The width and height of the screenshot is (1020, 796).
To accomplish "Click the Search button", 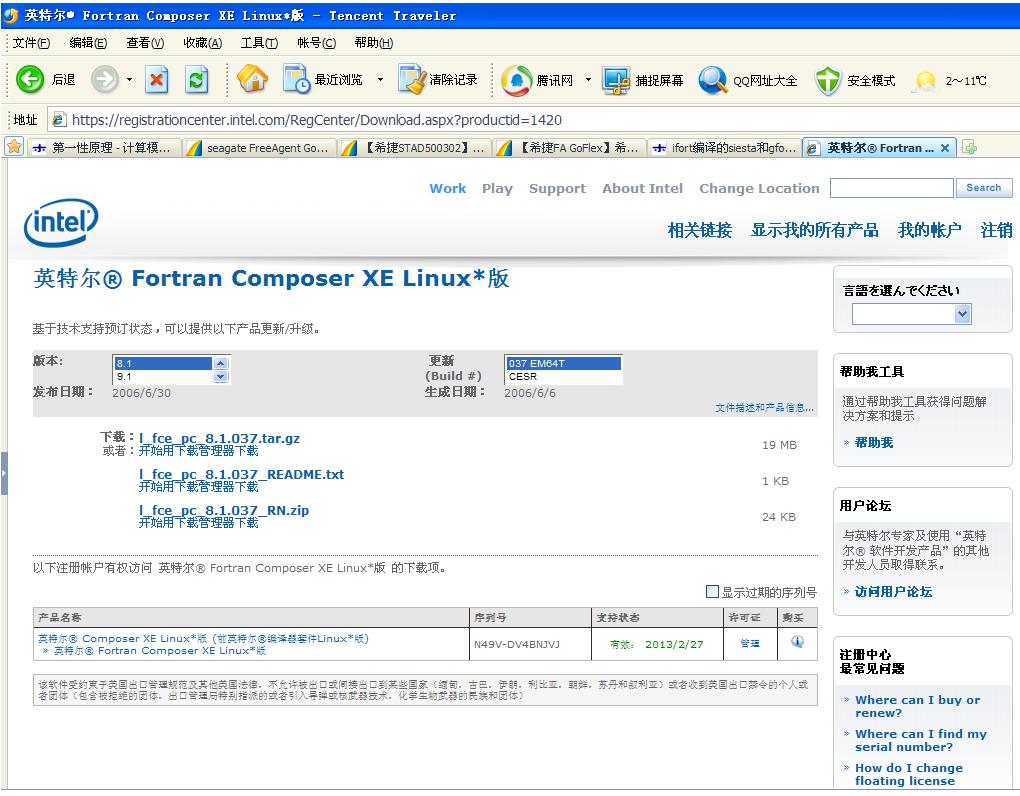I will [984, 188].
